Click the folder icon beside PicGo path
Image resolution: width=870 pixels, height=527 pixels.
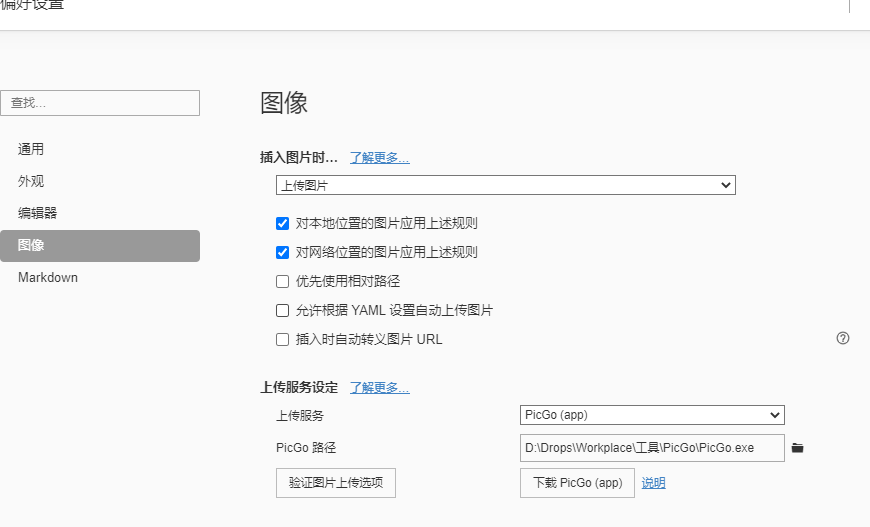coord(797,448)
